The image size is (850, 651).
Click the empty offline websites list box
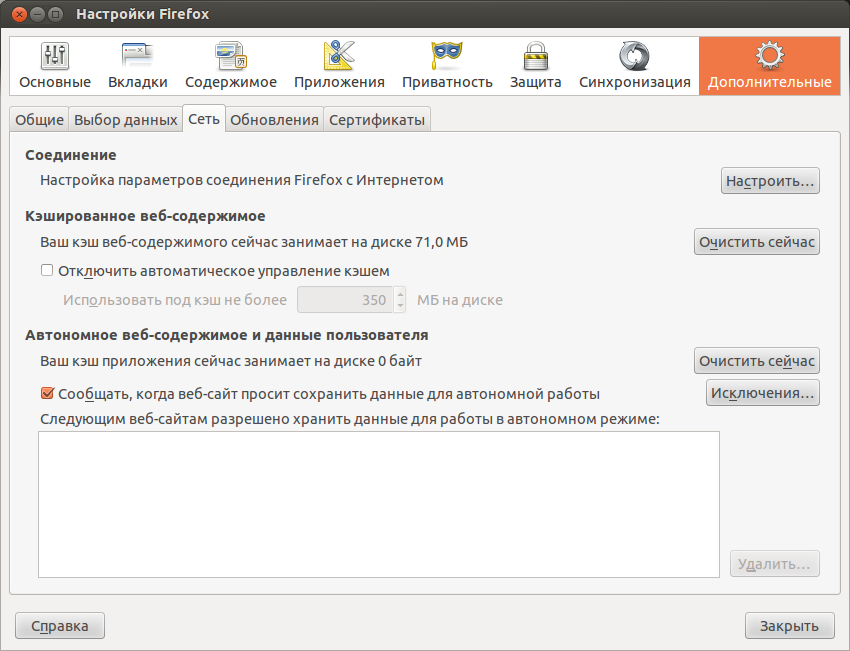[379, 505]
